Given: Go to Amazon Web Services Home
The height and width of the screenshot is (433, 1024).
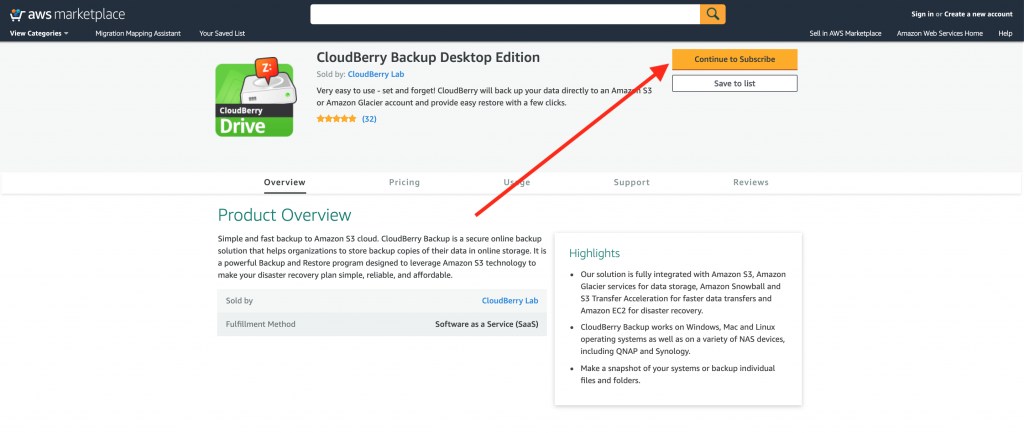Looking at the screenshot, I should [939, 33].
